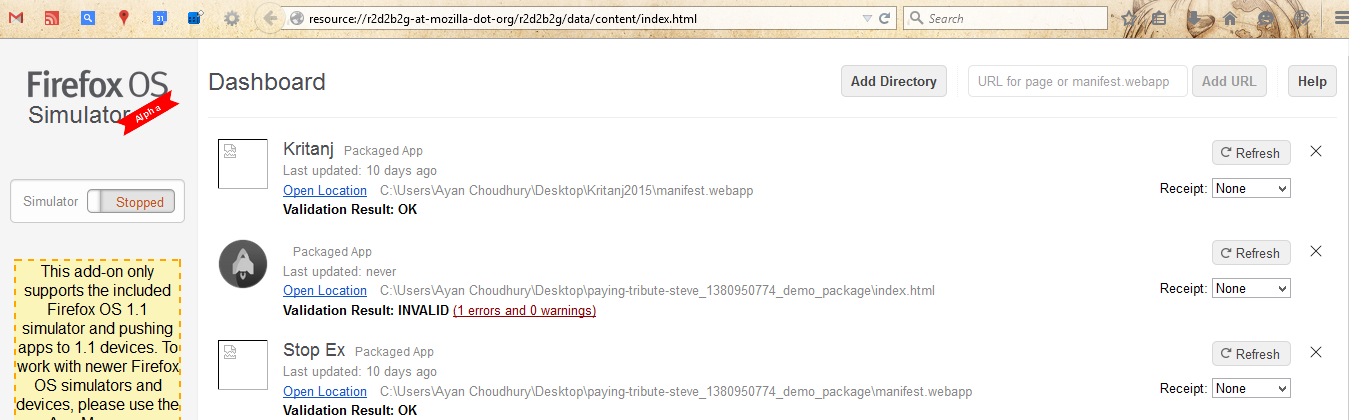Open Location link for Kritanj
The image size is (1349, 420).
pos(325,190)
